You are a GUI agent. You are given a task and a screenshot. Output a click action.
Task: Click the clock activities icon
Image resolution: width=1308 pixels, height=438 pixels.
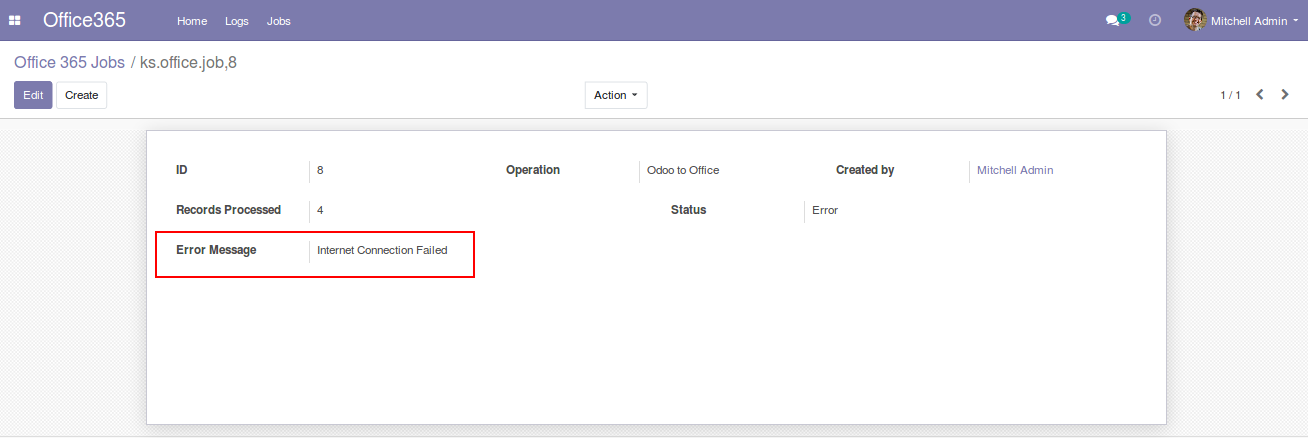tap(1155, 21)
